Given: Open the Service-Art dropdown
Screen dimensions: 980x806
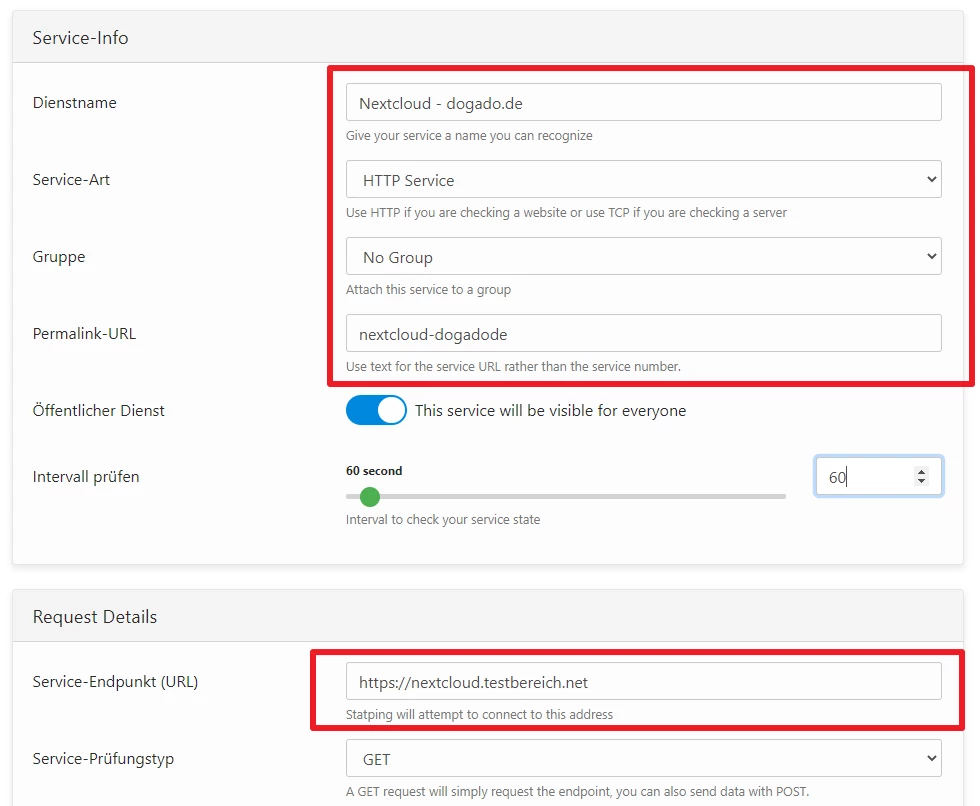Looking at the screenshot, I should pyautogui.click(x=643, y=180).
